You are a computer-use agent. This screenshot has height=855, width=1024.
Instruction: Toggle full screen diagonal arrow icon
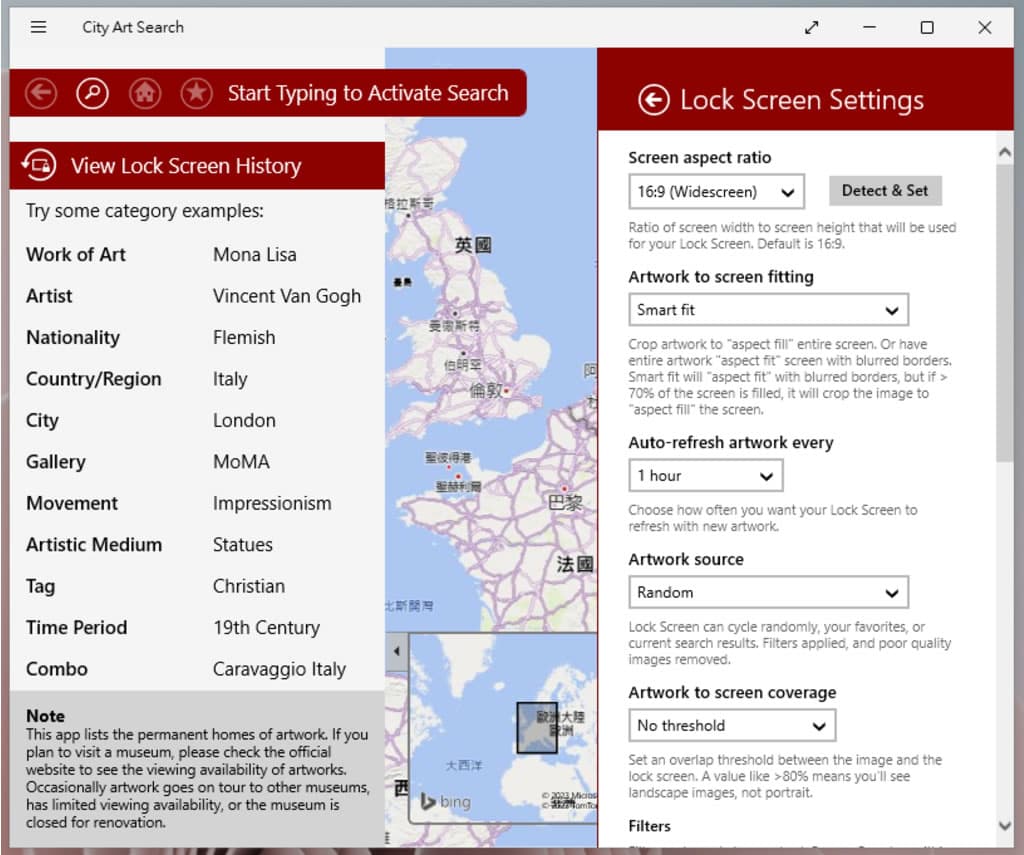[x=812, y=27]
